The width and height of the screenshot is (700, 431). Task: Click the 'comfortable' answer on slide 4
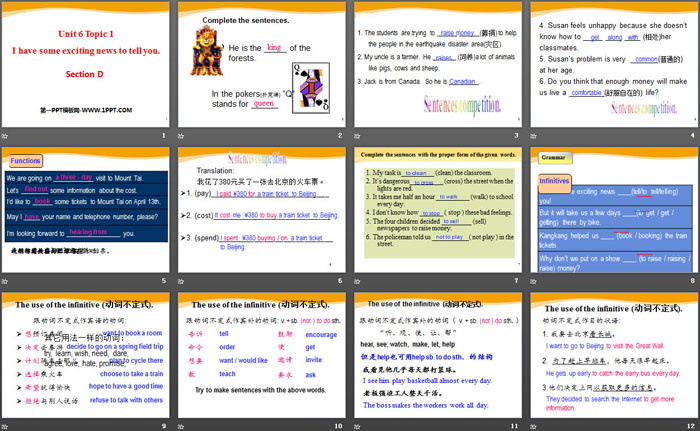(586, 92)
